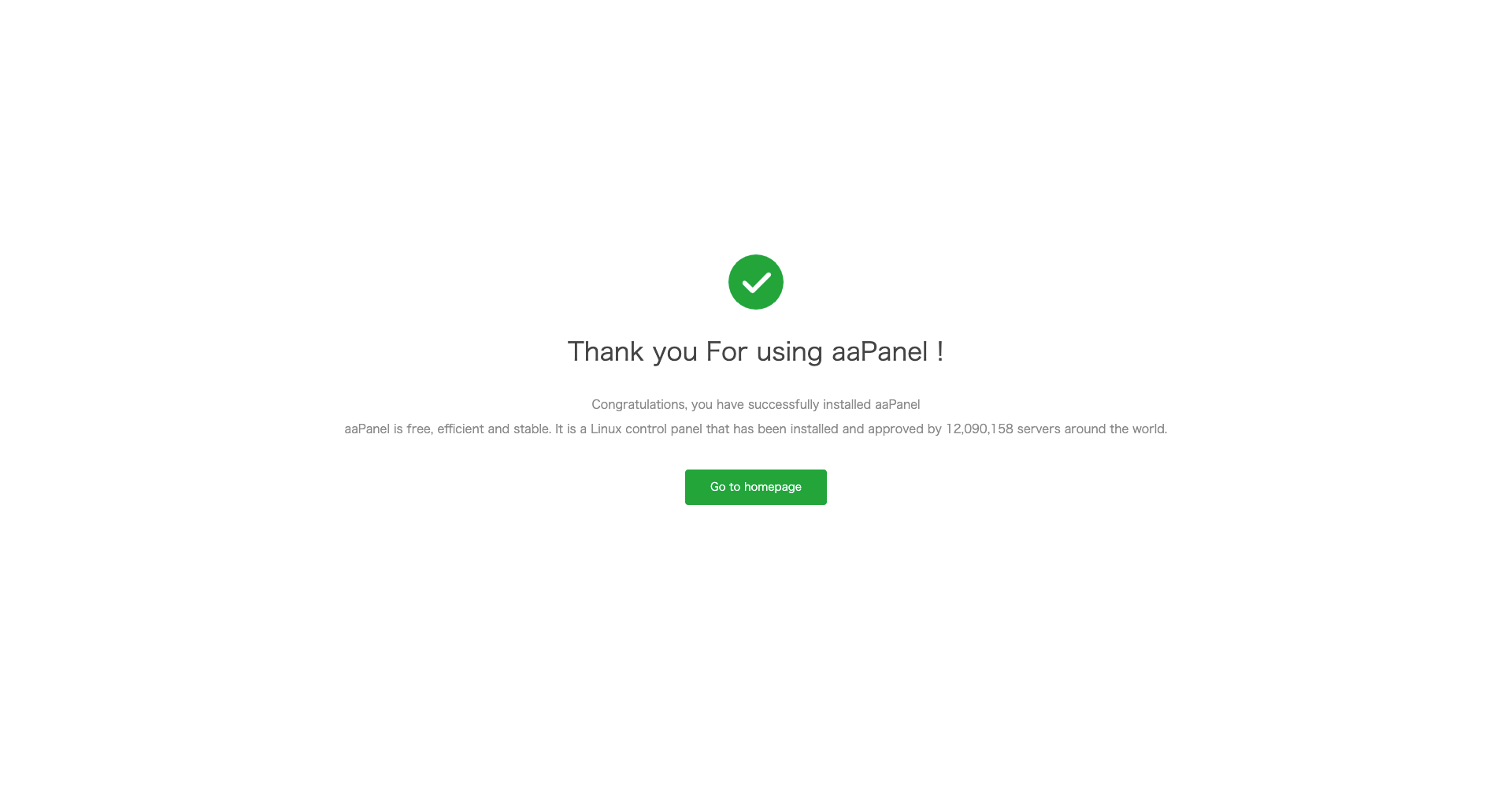Viewport: 1512px width, 787px height.
Task: Click the server count 12,090,158
Action: (979, 429)
